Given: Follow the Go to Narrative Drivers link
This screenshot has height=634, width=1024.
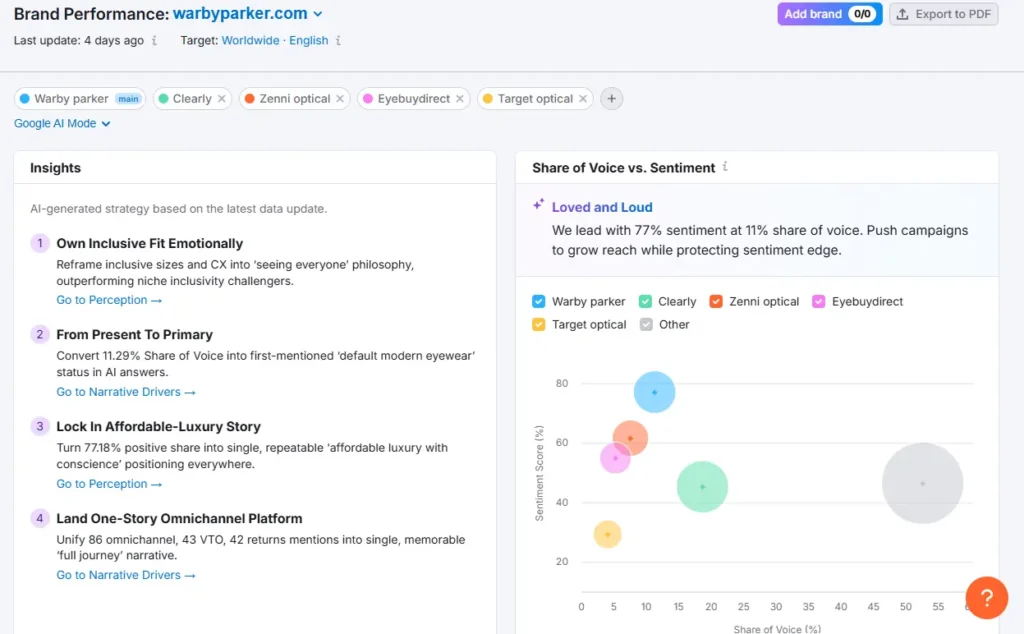Looking at the screenshot, I should (126, 392).
